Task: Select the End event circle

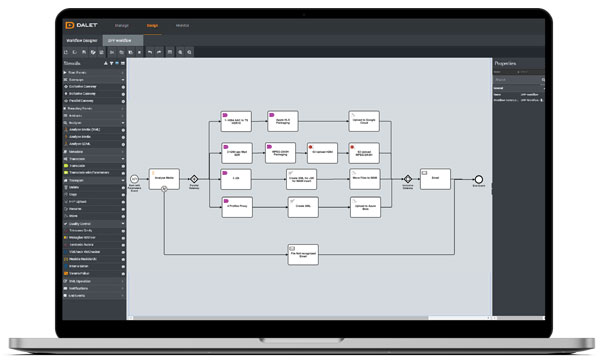Action: pyautogui.click(x=478, y=179)
